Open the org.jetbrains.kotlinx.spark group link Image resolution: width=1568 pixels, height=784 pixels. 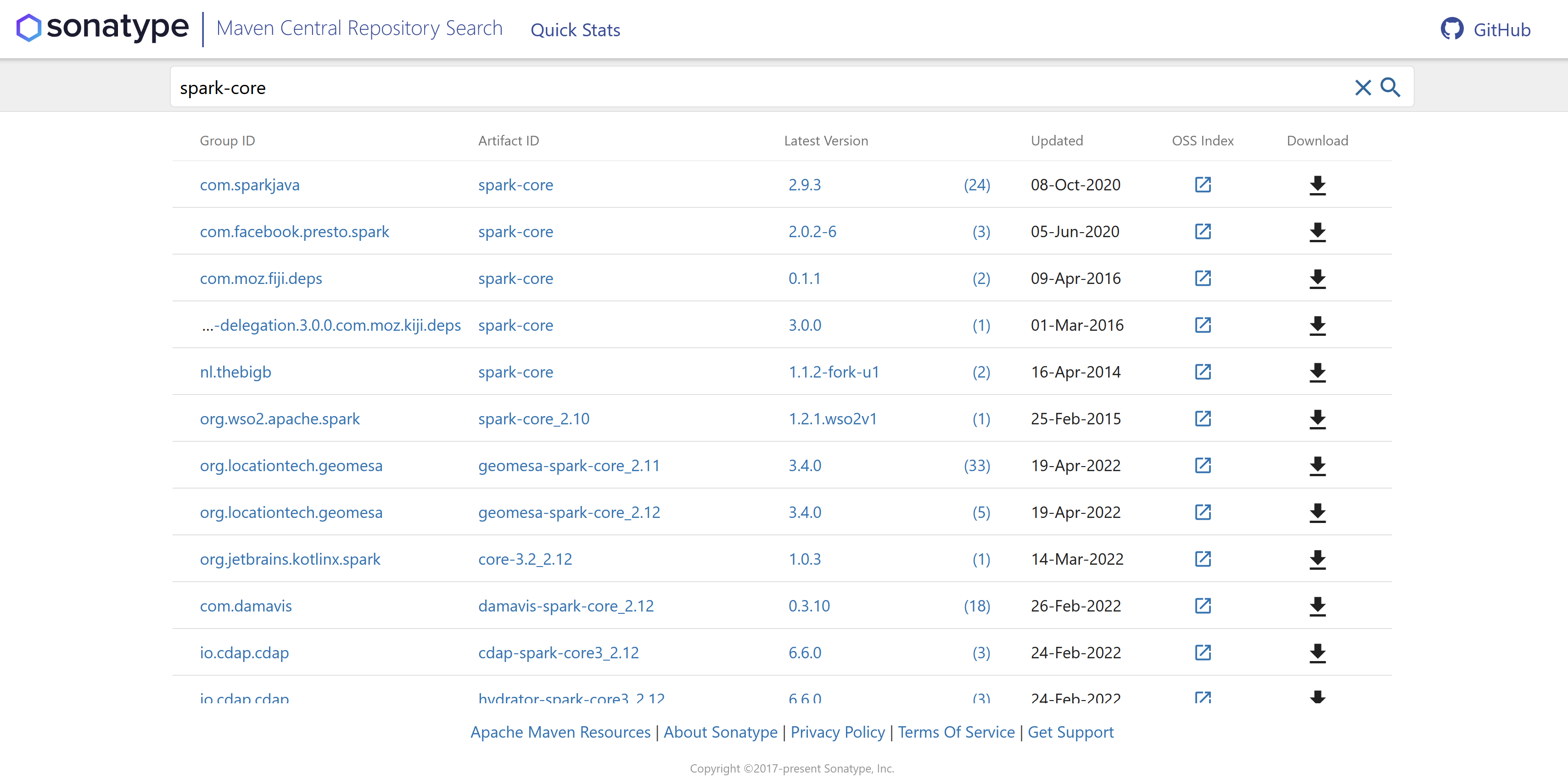point(290,559)
